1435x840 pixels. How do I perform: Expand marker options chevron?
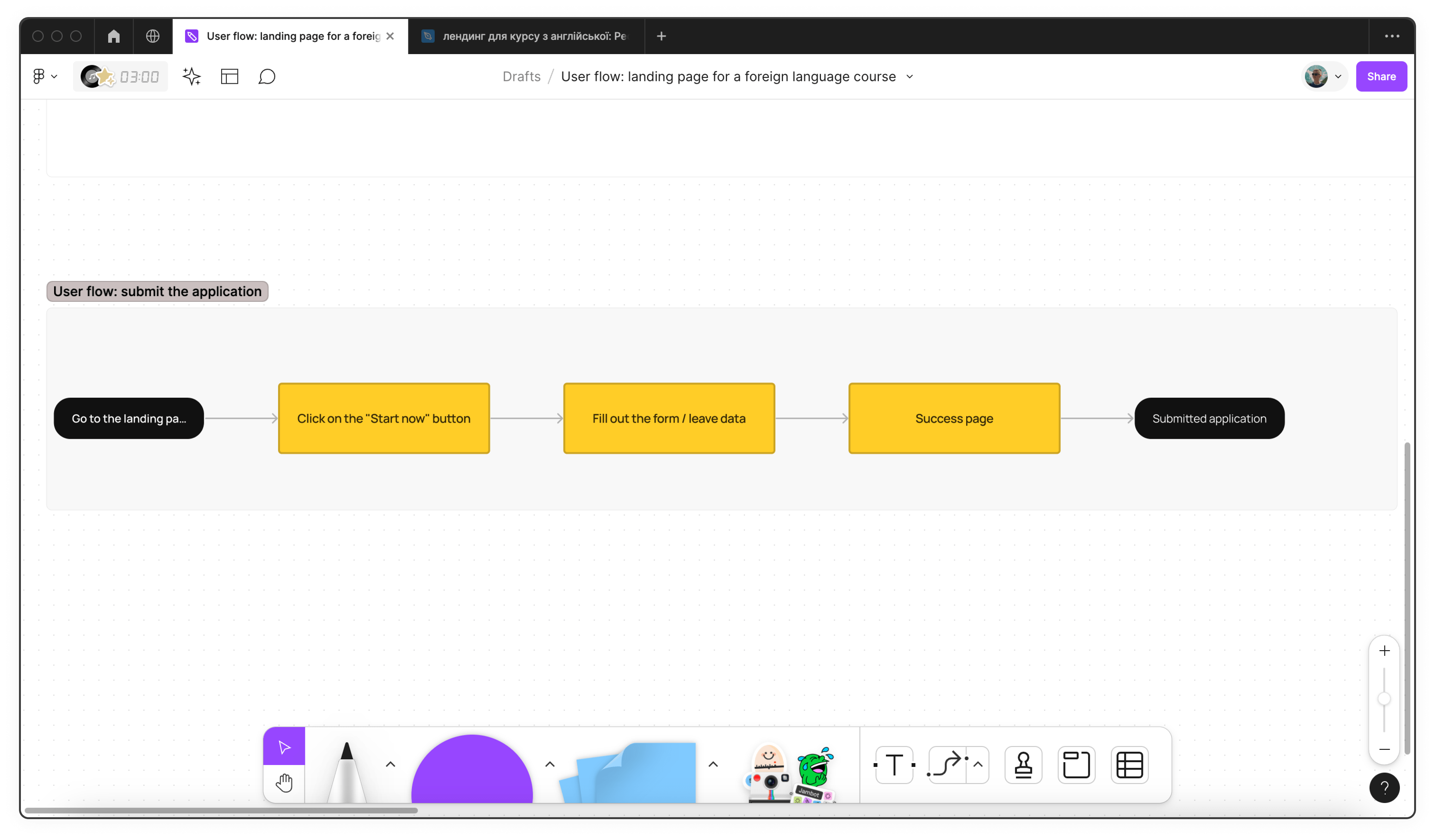coord(390,764)
